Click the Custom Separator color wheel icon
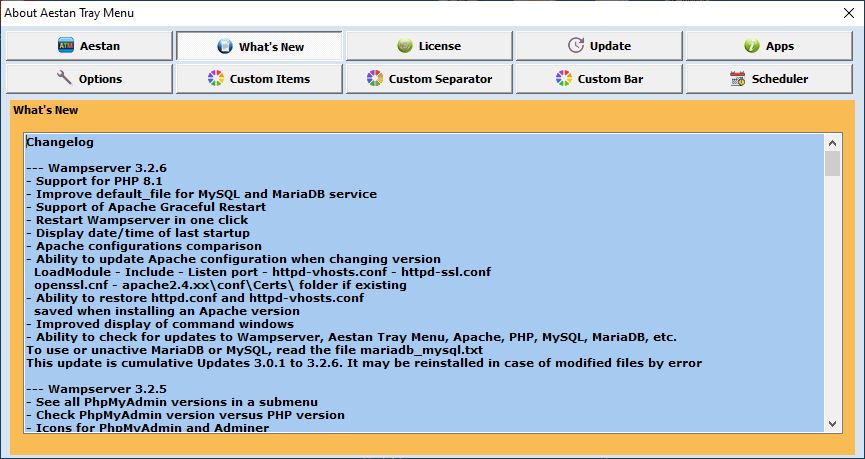Viewport: 865px width, 459px height. point(375,78)
